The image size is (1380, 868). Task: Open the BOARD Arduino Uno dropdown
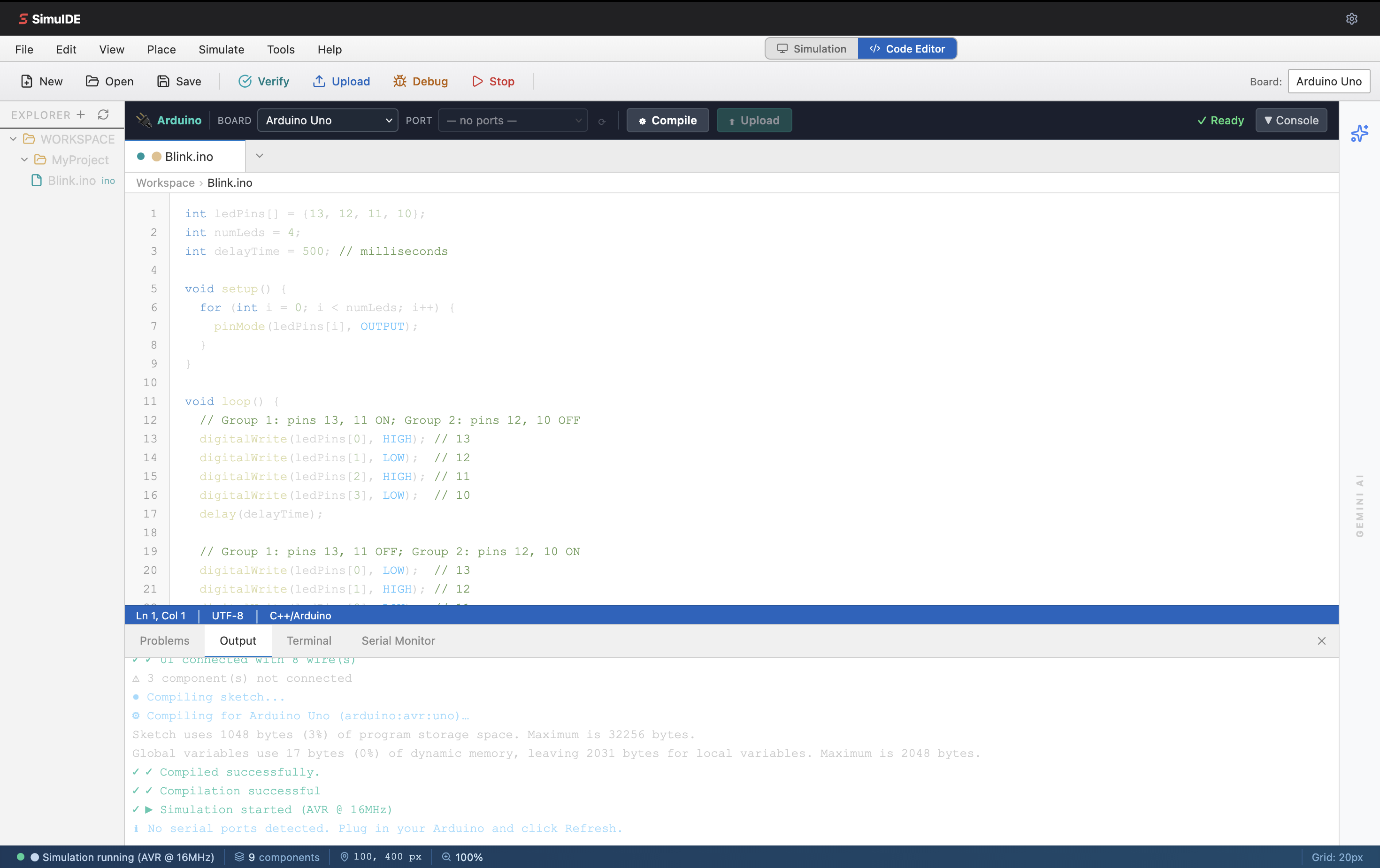[327, 120]
